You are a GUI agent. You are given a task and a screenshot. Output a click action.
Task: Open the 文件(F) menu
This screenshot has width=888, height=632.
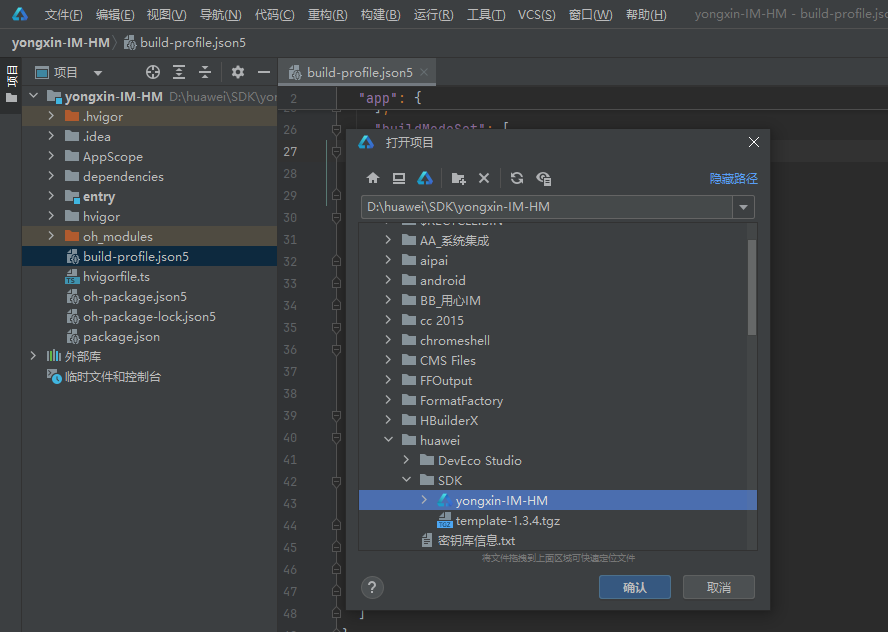[63, 14]
